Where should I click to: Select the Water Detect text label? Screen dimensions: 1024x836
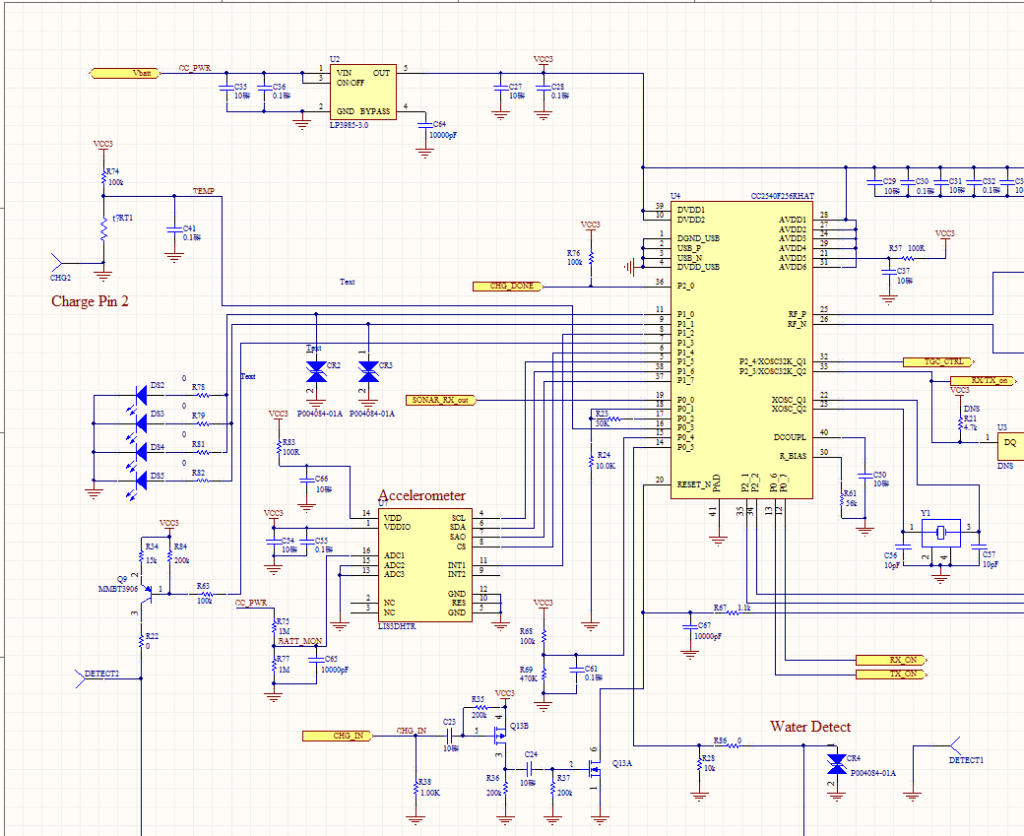[810, 727]
